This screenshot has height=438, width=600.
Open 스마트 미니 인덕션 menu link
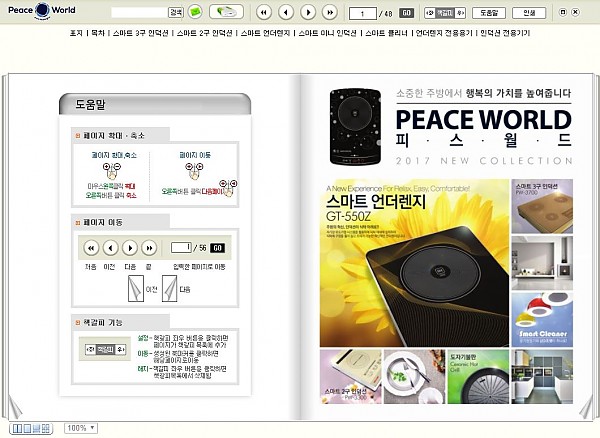[328, 33]
